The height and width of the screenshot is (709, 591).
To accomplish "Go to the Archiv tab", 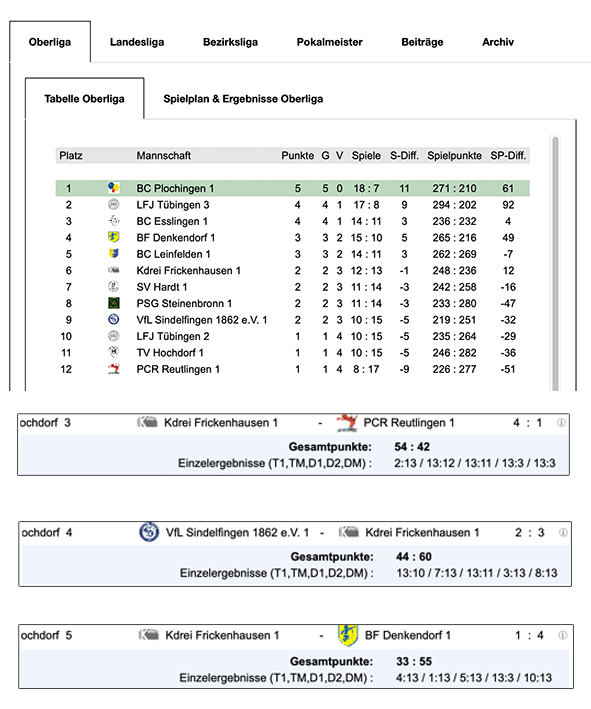I will [498, 42].
